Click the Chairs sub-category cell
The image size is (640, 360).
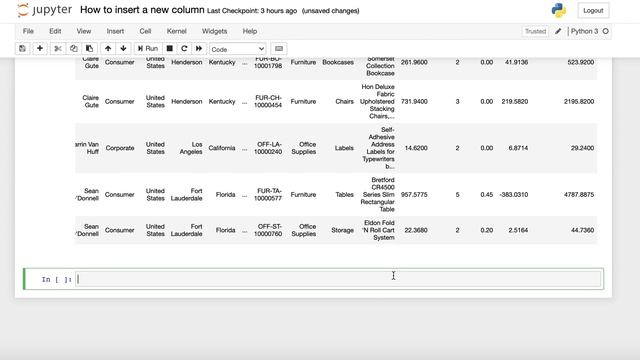coord(344,101)
